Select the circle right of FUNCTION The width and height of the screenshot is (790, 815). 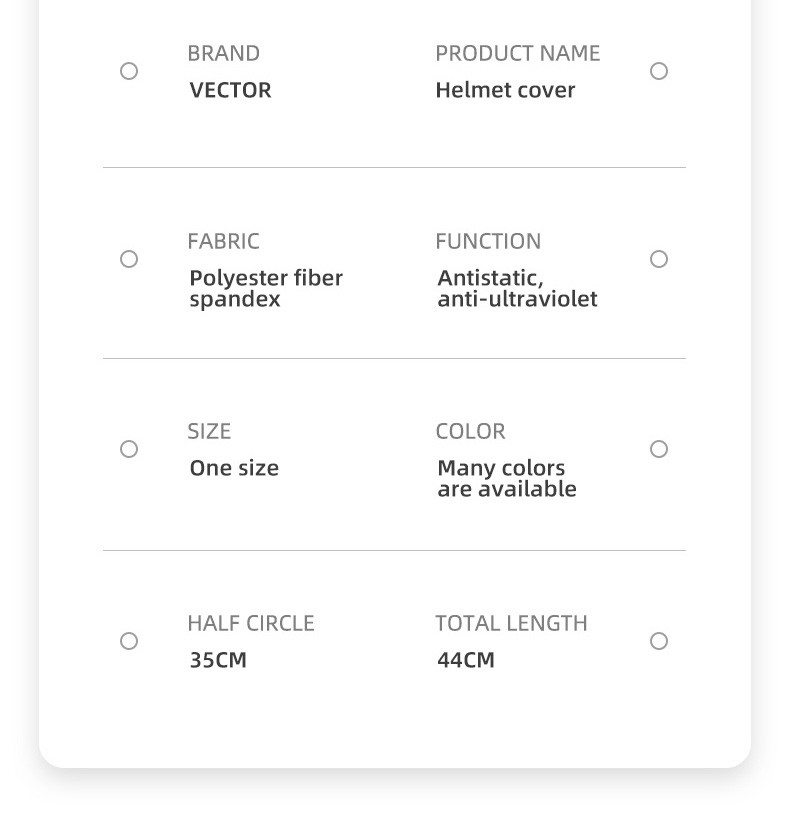[x=659, y=259]
